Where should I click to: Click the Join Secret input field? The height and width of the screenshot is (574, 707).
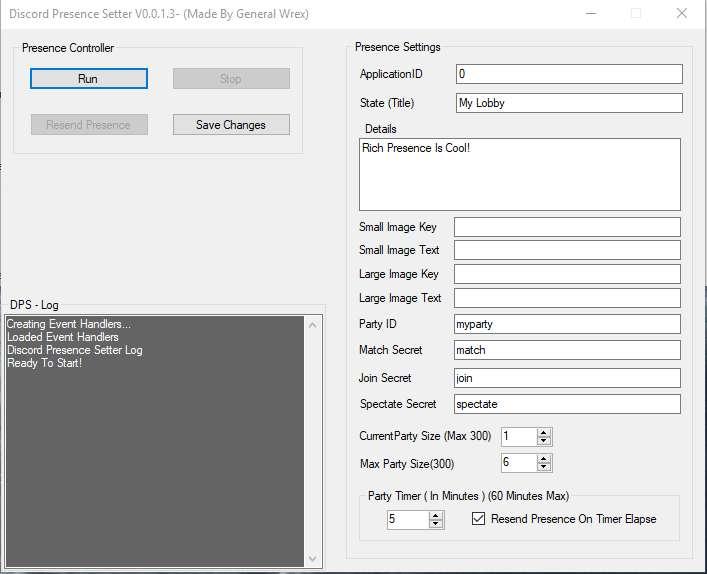(x=567, y=378)
